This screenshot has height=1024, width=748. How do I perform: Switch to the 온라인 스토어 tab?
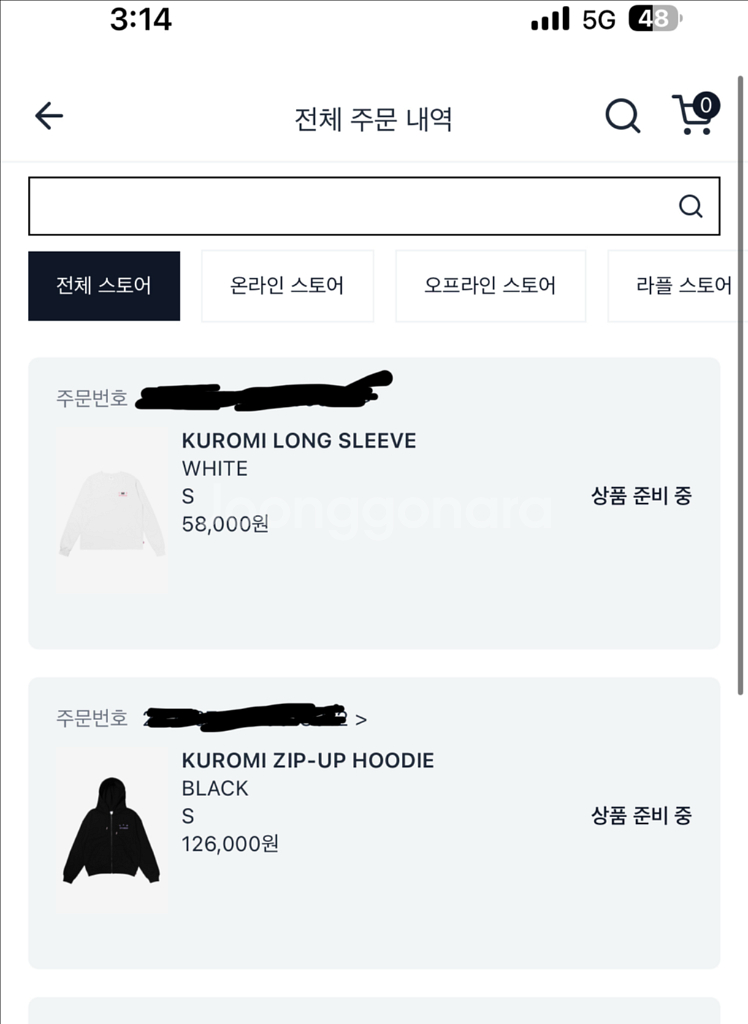click(287, 286)
